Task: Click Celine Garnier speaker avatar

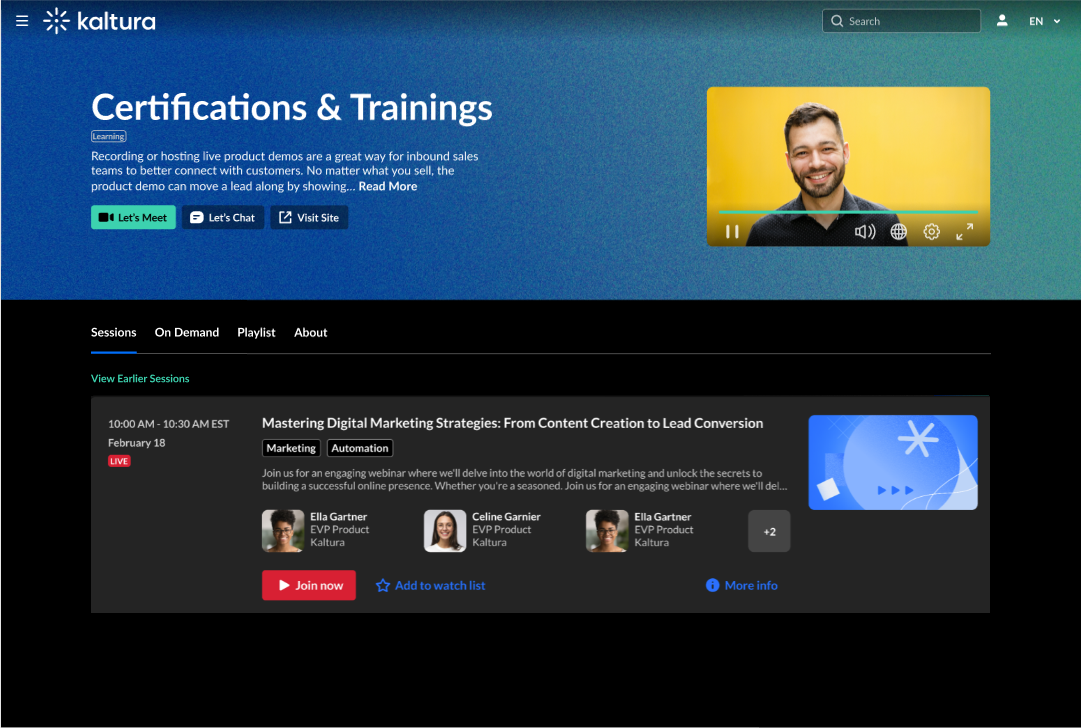Action: 445,531
